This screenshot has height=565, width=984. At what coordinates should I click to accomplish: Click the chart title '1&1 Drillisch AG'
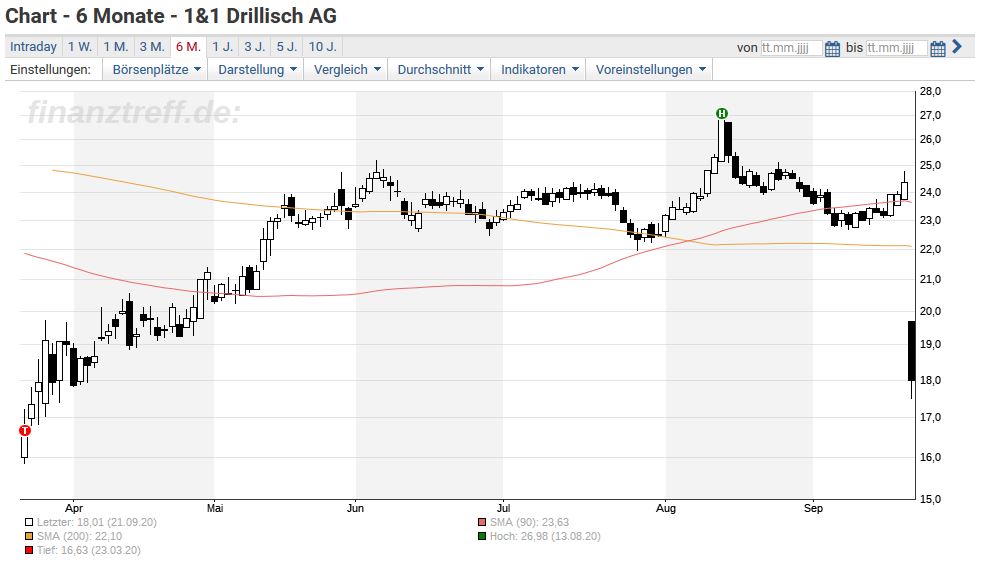260,16
